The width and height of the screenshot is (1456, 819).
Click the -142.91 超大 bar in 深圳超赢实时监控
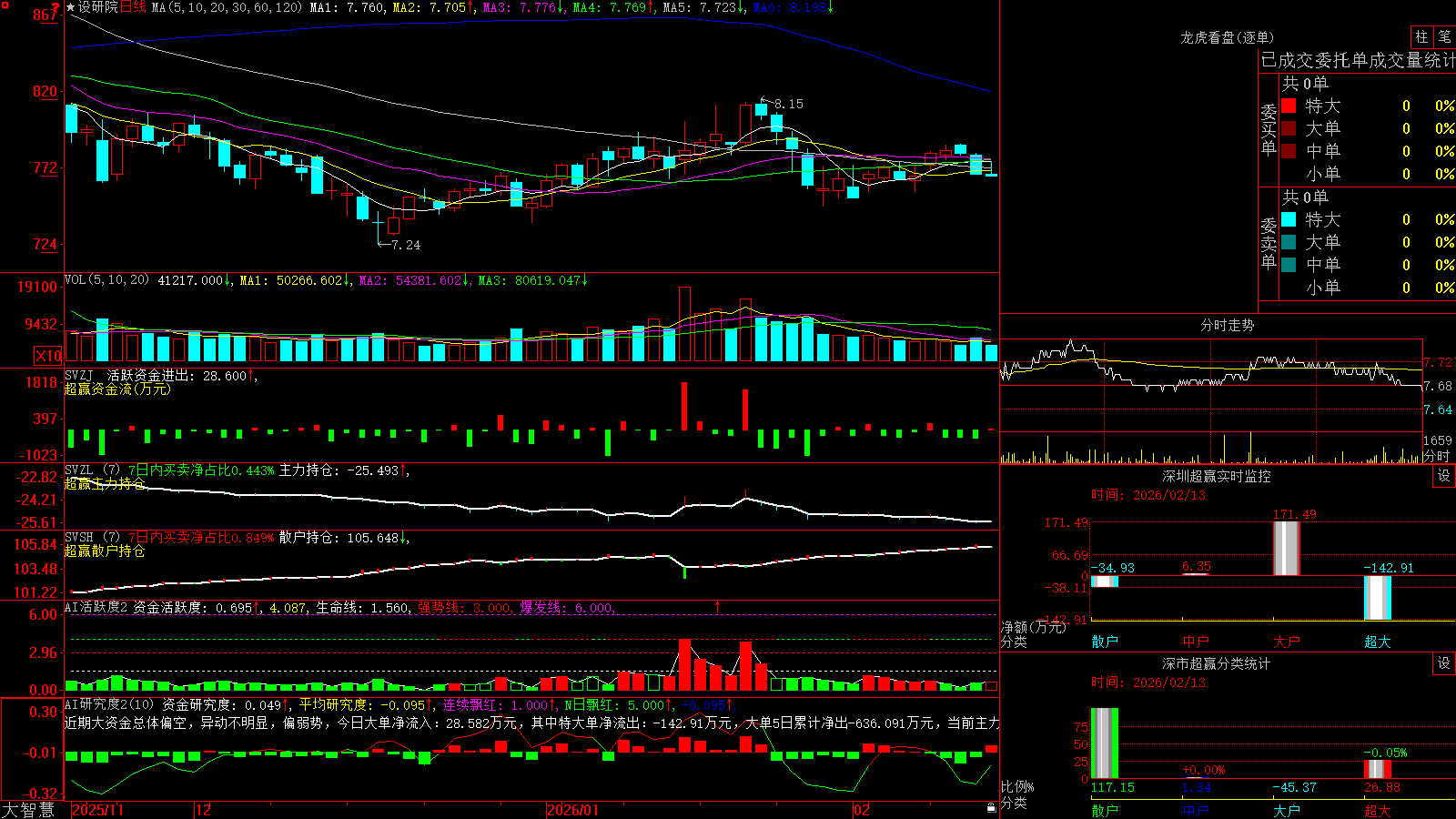tap(1378, 598)
